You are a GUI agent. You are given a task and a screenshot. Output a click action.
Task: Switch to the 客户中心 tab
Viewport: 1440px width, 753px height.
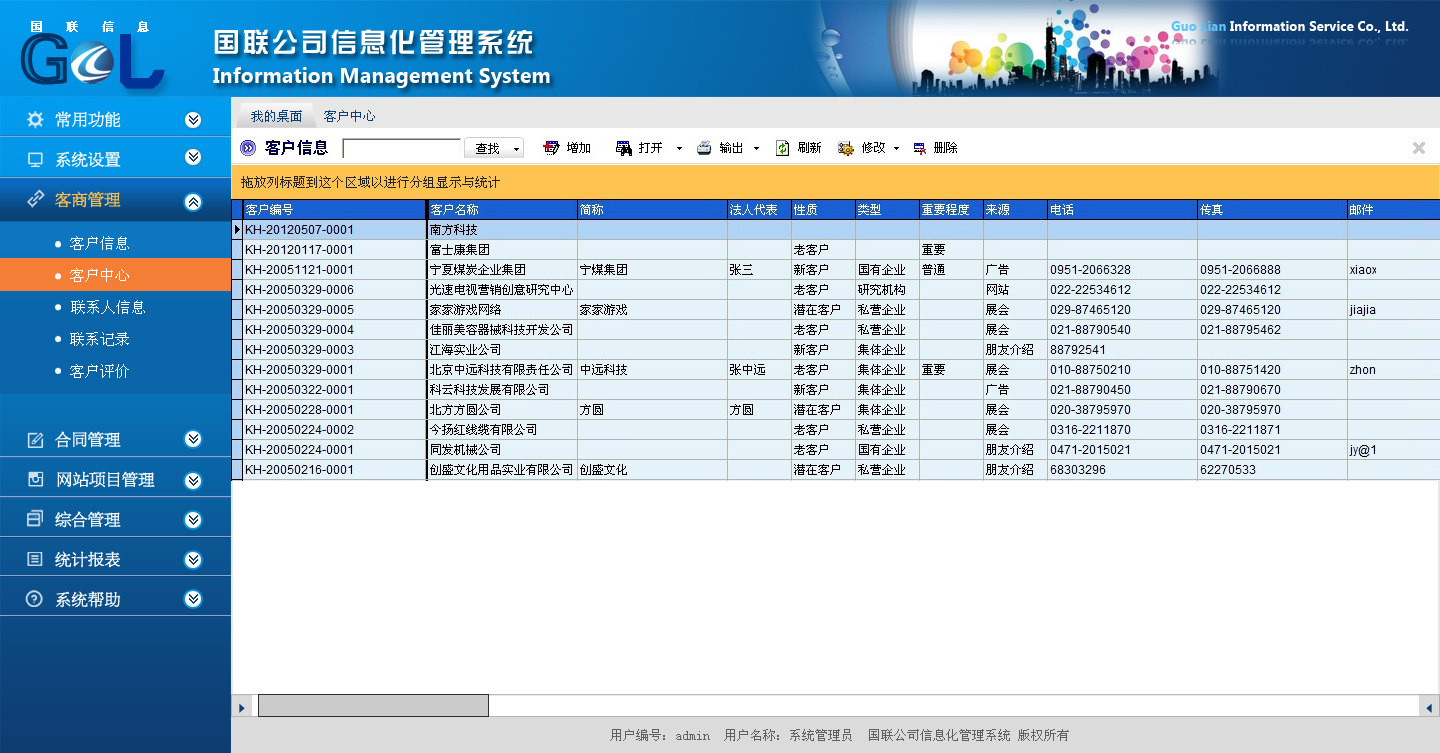click(349, 116)
